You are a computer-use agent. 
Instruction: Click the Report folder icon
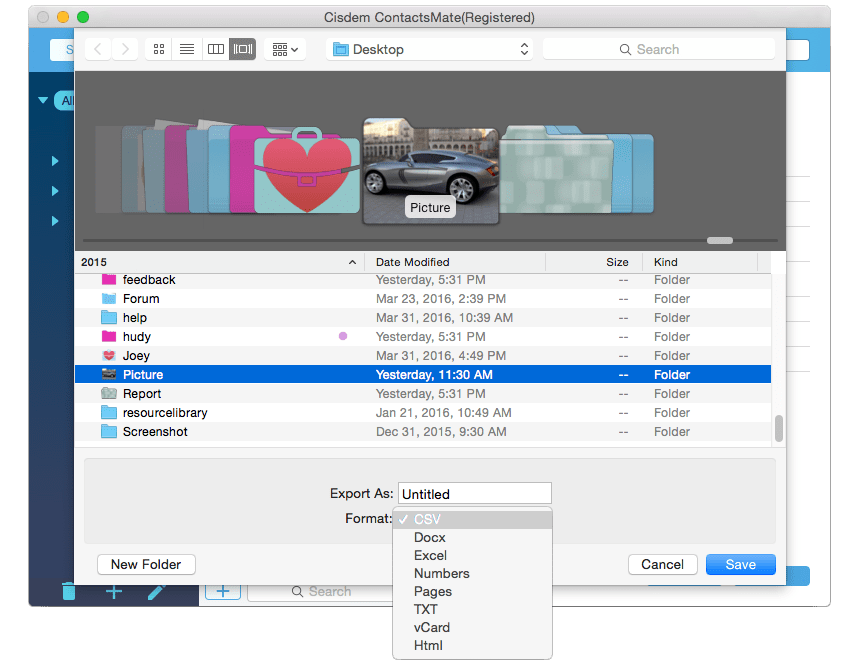click(109, 393)
